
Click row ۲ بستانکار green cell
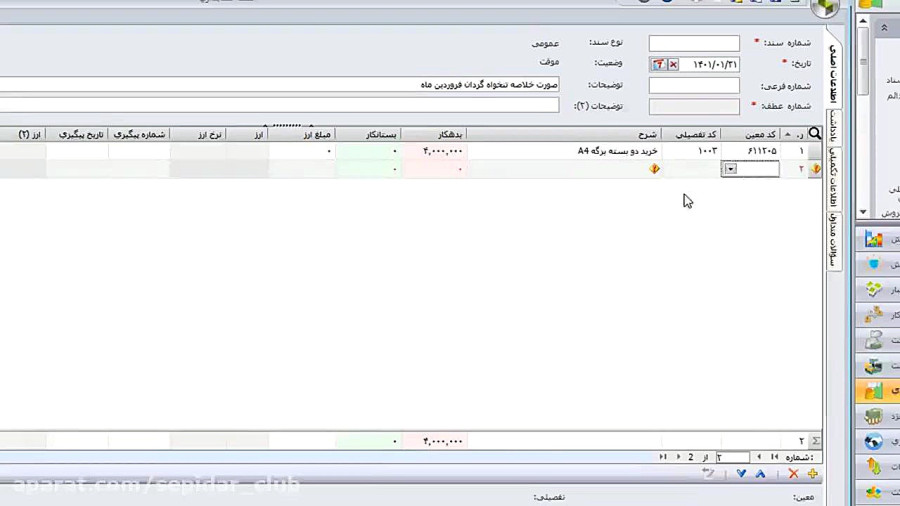[x=368, y=169]
